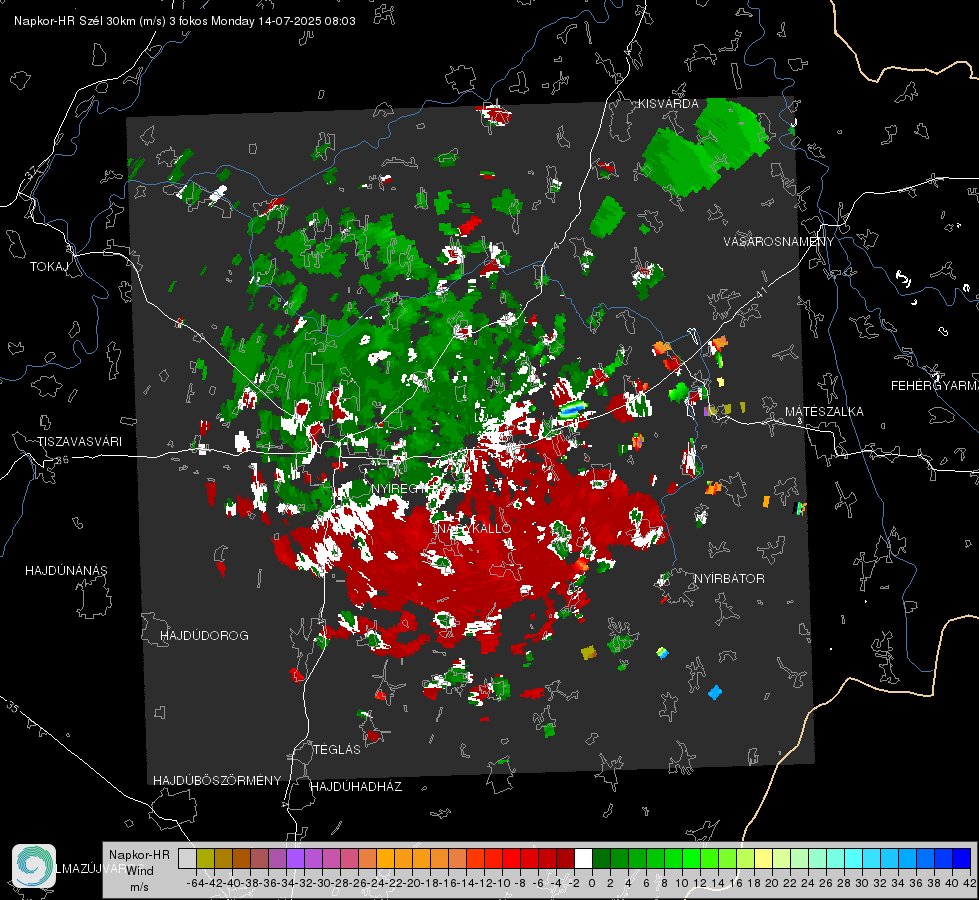Click the pale yellow legend swatch near 18
This screenshot has height=900, width=979.
point(764,858)
